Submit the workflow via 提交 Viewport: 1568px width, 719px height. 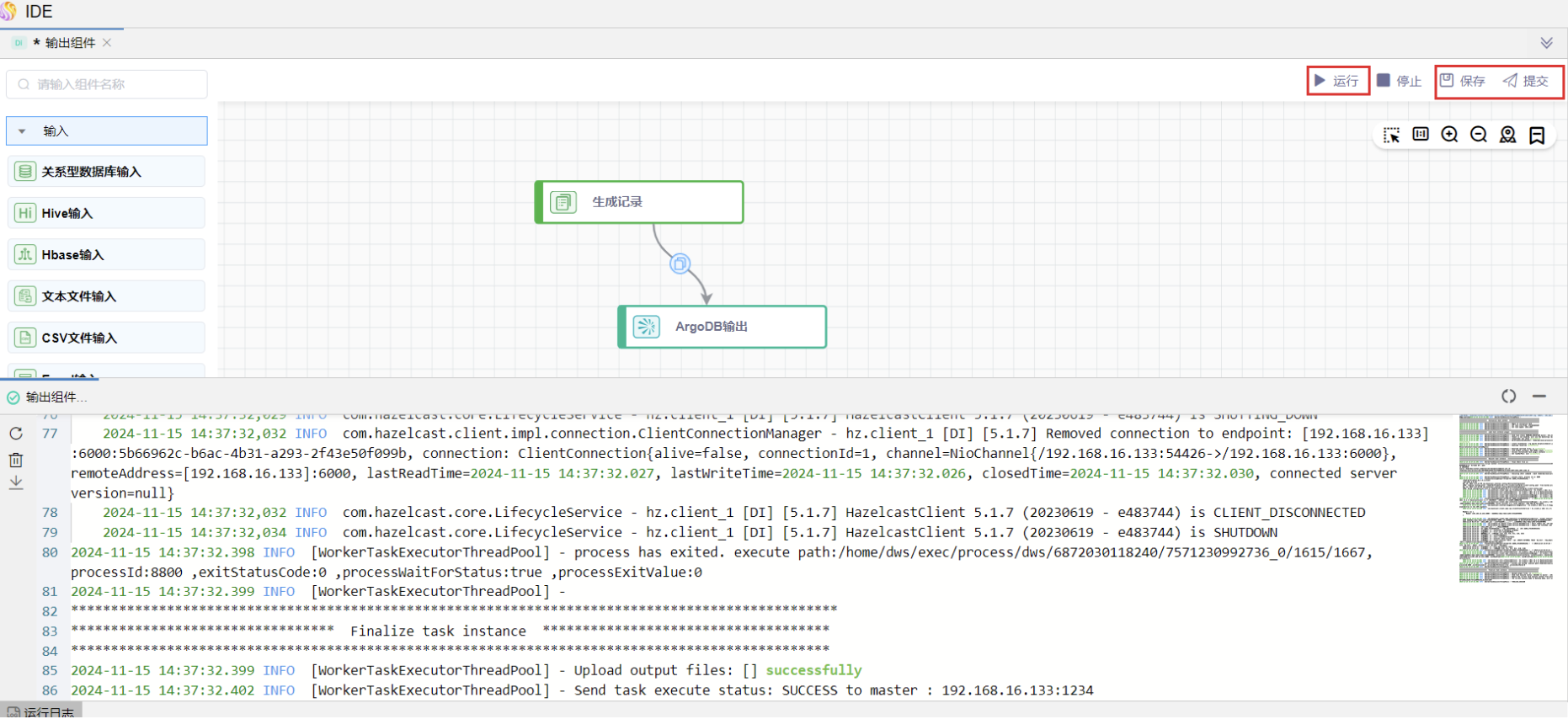click(x=1526, y=81)
